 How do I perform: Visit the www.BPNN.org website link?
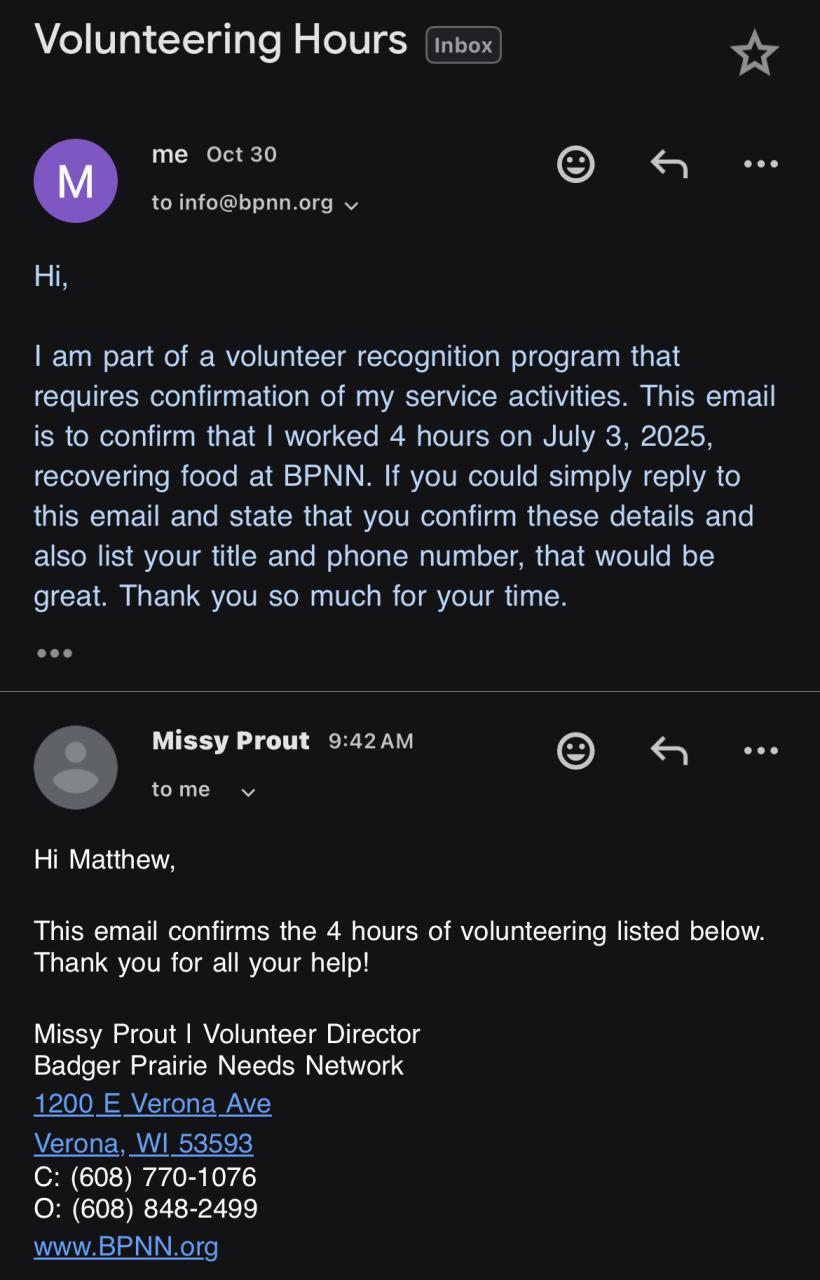[126, 1247]
